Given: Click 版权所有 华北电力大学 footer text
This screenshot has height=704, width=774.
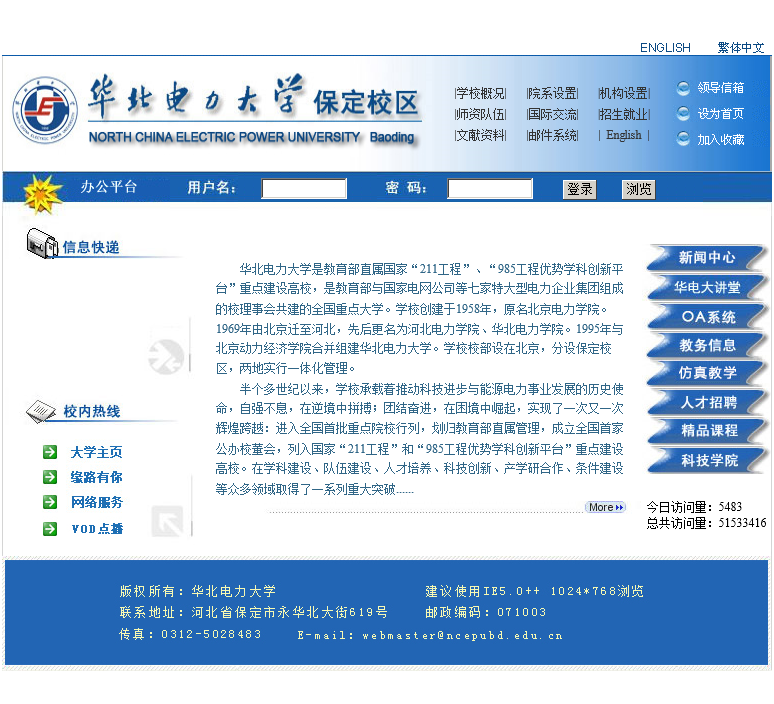Looking at the screenshot, I should pos(198,591).
